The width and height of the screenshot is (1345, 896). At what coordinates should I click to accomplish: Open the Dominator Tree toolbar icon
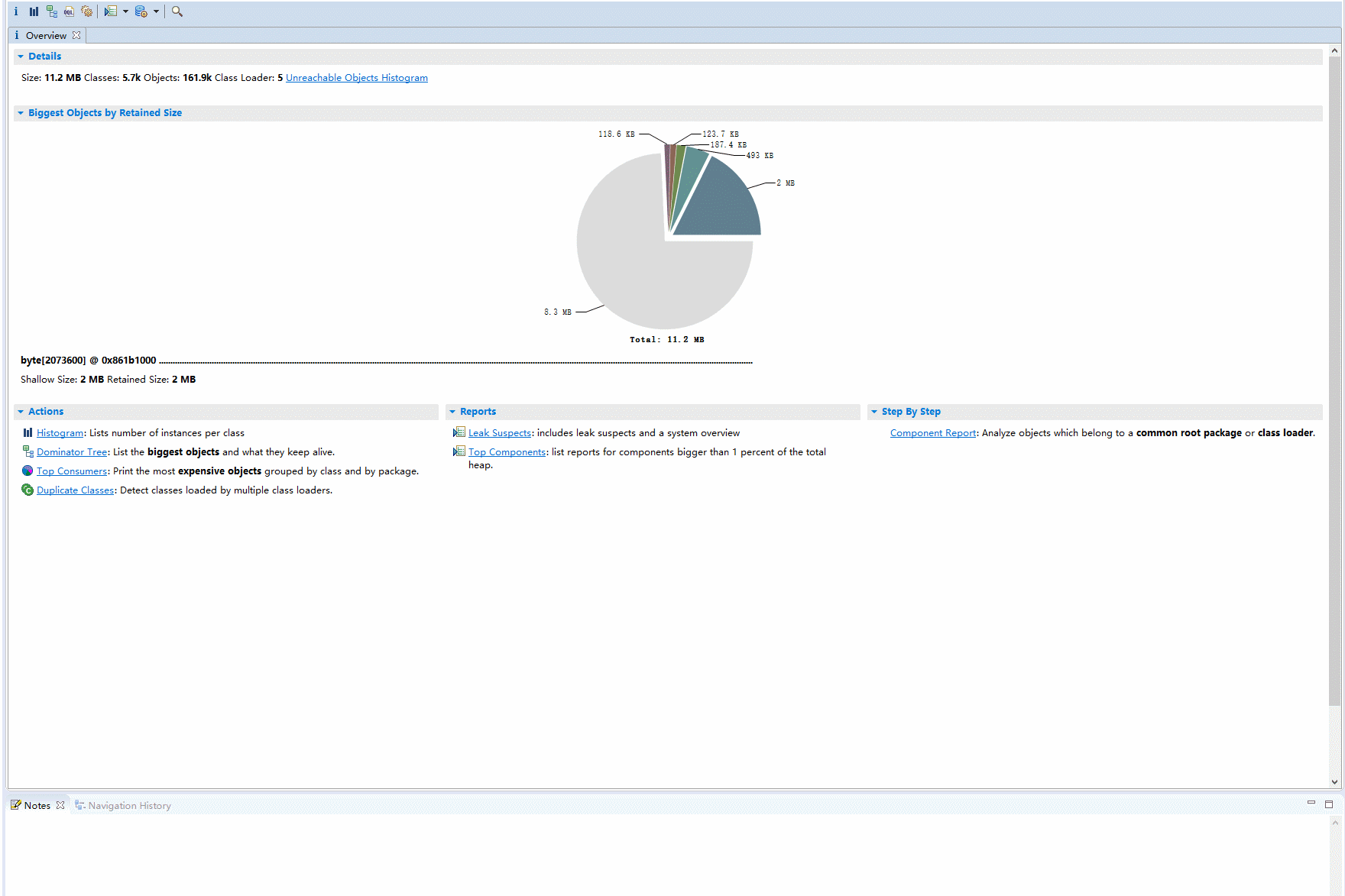pos(52,11)
